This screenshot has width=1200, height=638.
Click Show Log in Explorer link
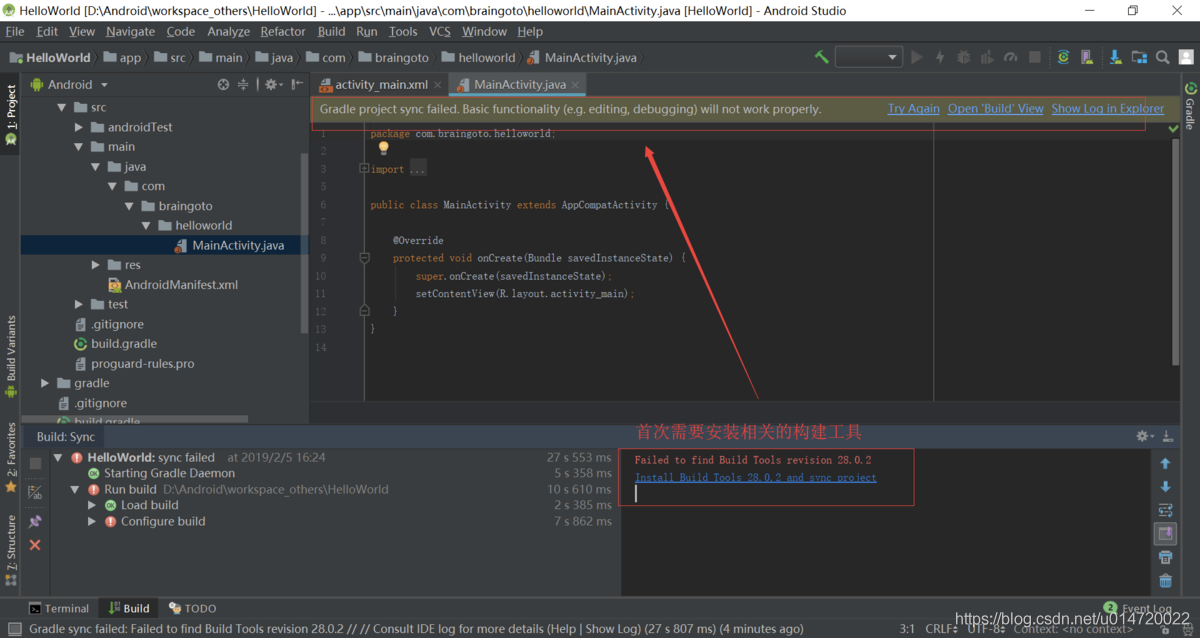click(x=1108, y=109)
